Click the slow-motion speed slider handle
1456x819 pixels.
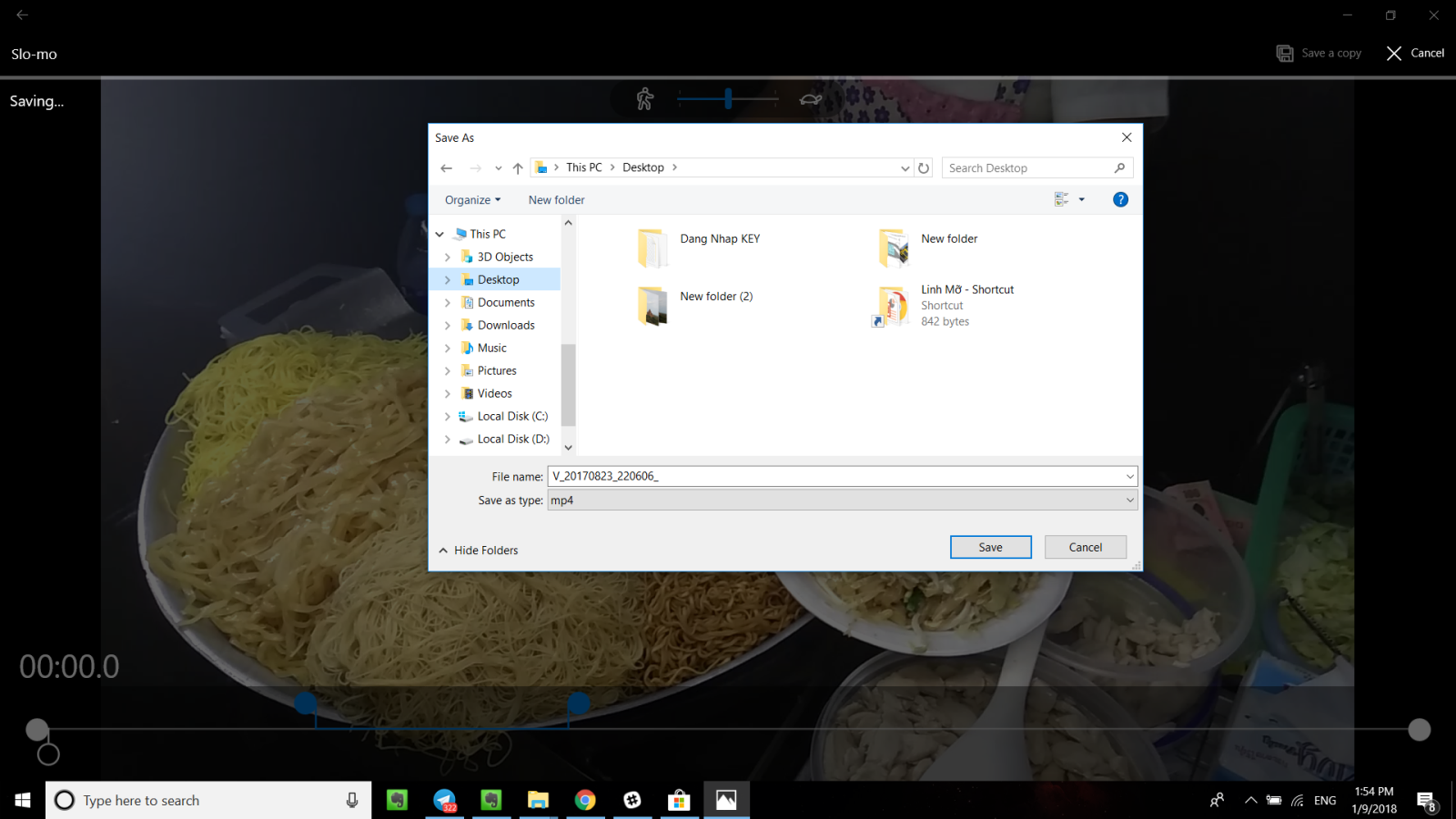click(728, 99)
